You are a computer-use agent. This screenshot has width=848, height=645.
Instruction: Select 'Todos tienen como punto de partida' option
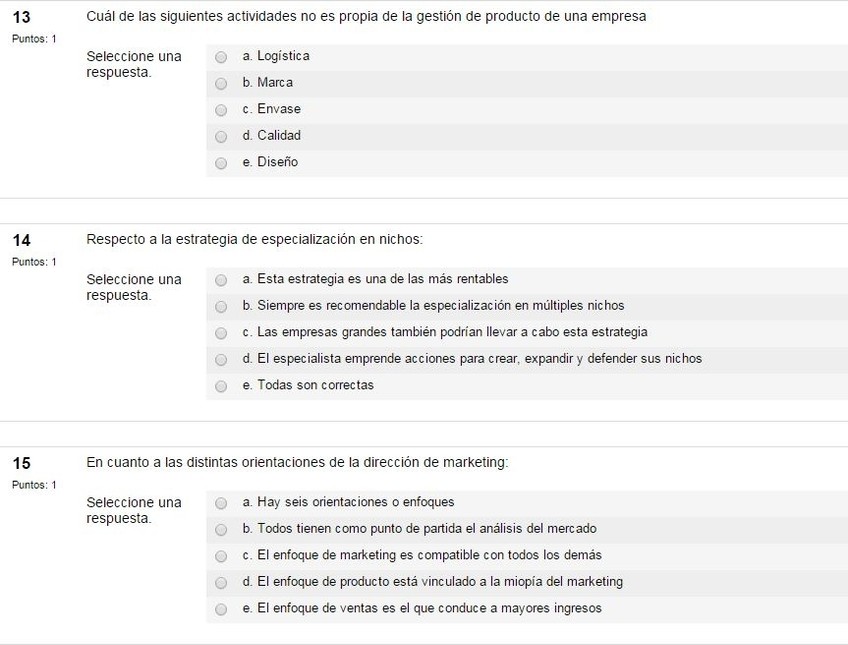[x=221, y=530]
